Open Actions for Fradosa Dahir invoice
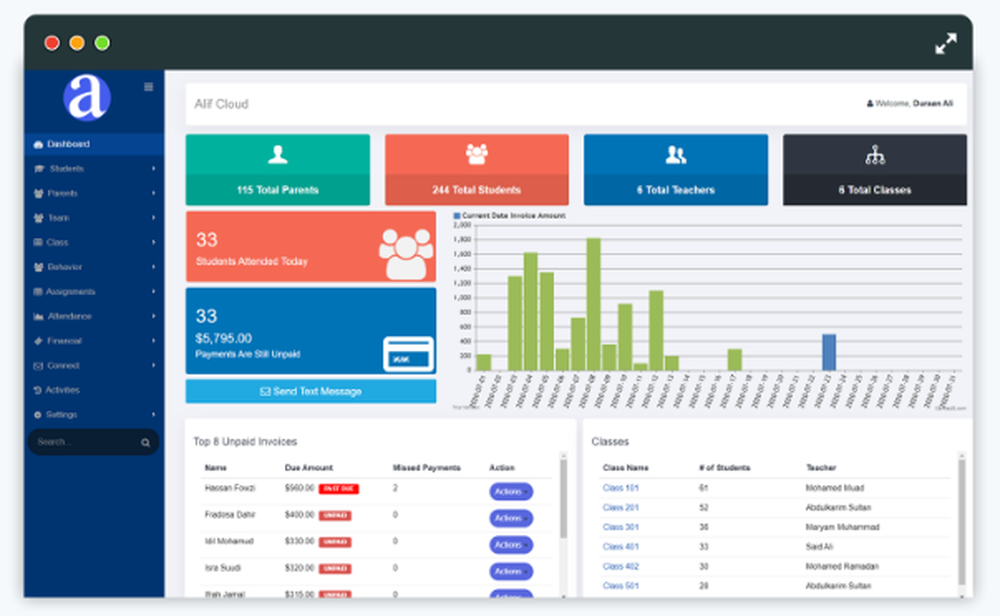This screenshot has width=1000, height=616. point(511,518)
